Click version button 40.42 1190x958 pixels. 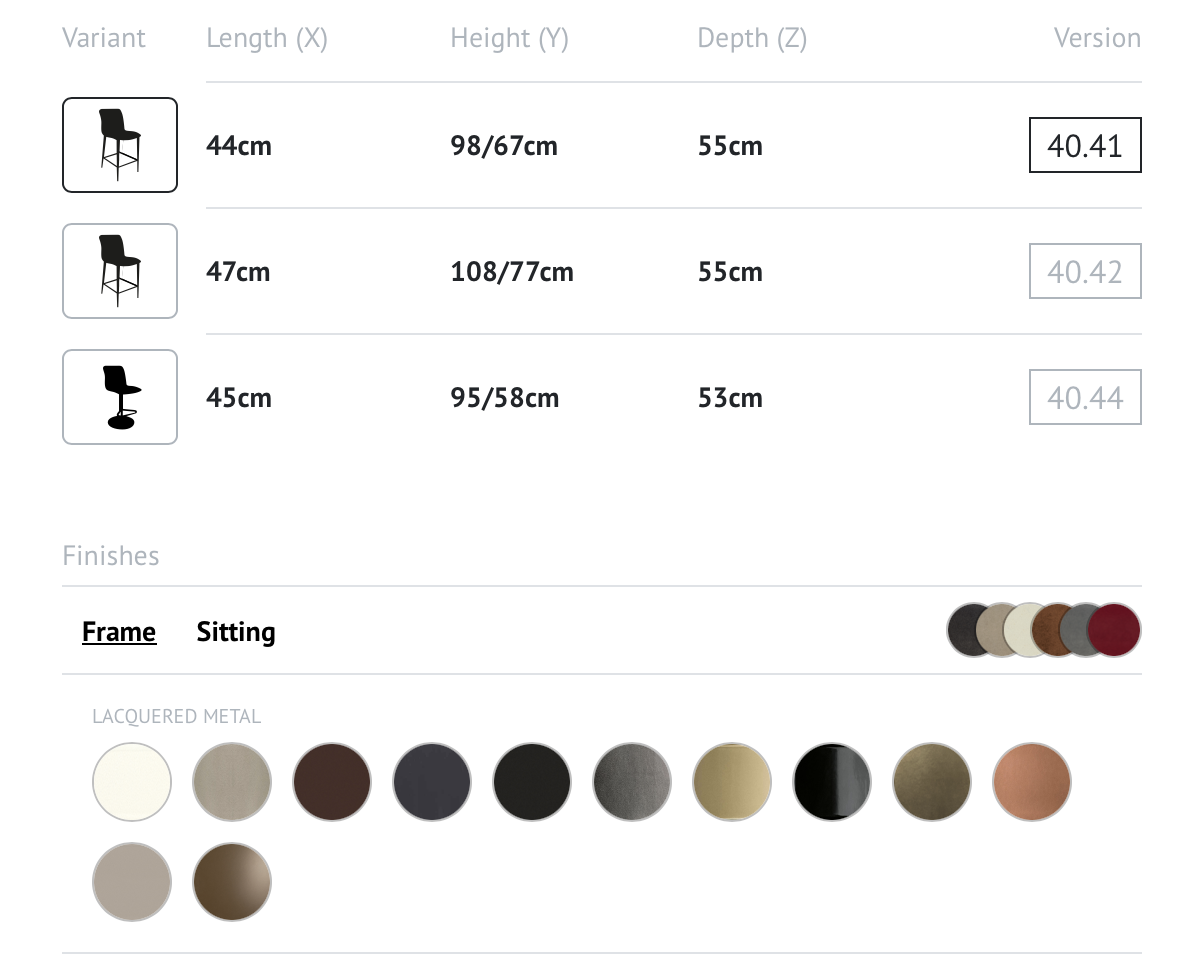click(1085, 272)
